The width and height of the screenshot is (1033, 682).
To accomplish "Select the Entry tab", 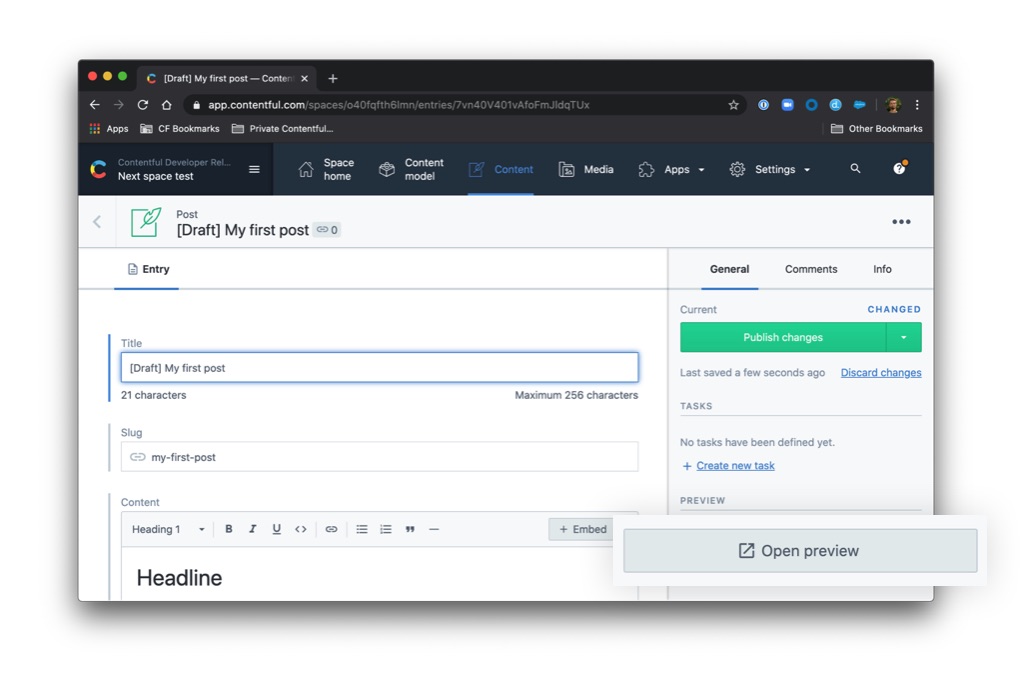I will pyautogui.click(x=148, y=269).
